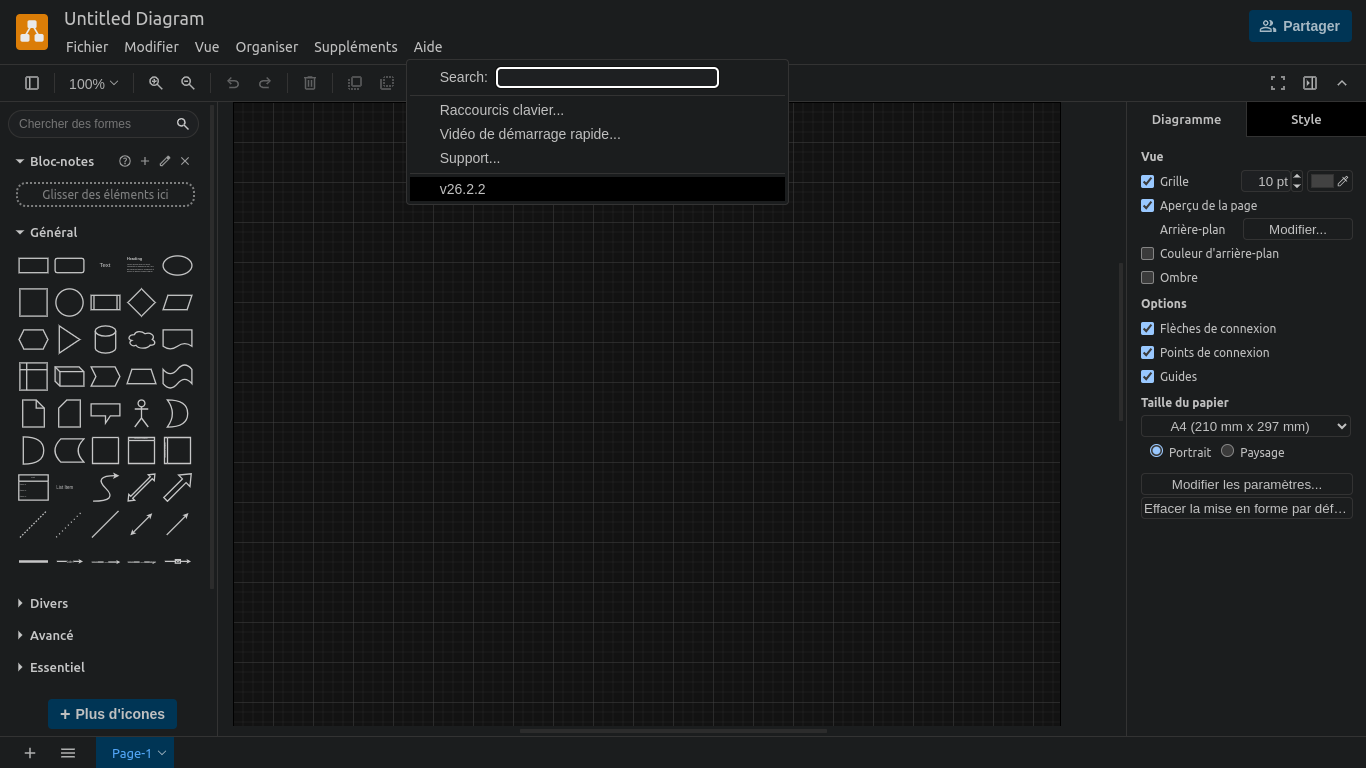Viewport: 1366px width, 768px height.
Task: Click the undo arrow icon
Action: (233, 83)
